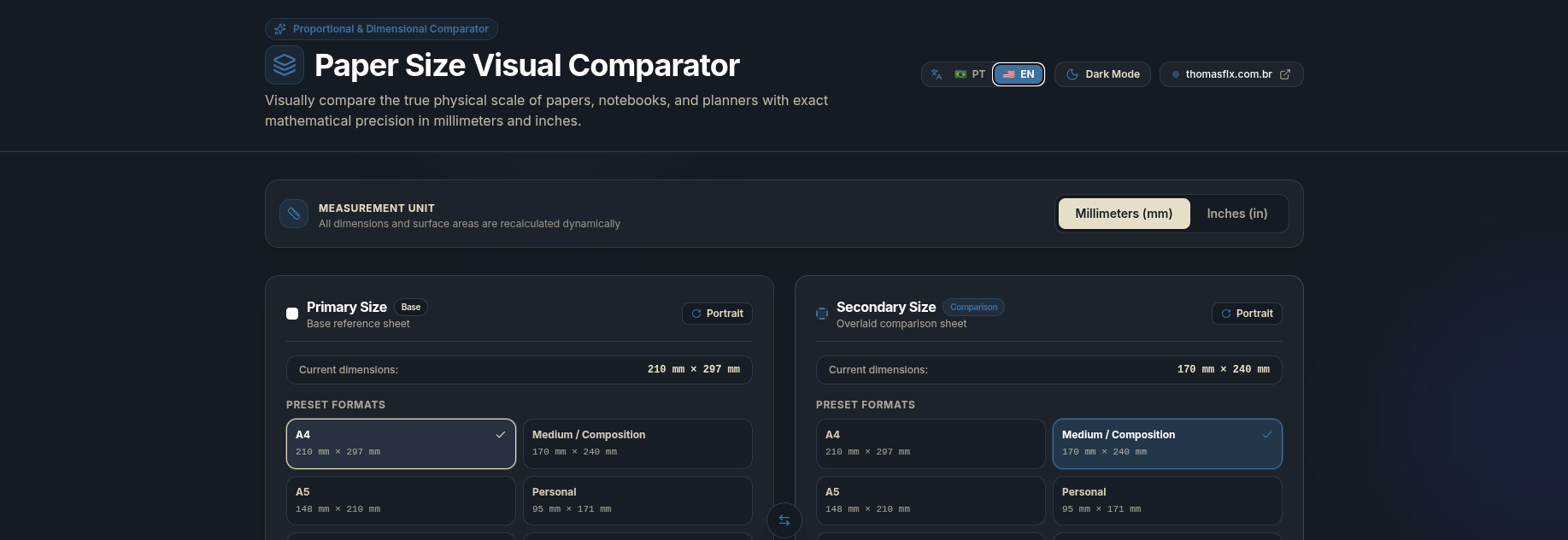Viewport: 1568px width, 540px height.
Task: Swap primary and secondary sizes
Action: (784, 520)
